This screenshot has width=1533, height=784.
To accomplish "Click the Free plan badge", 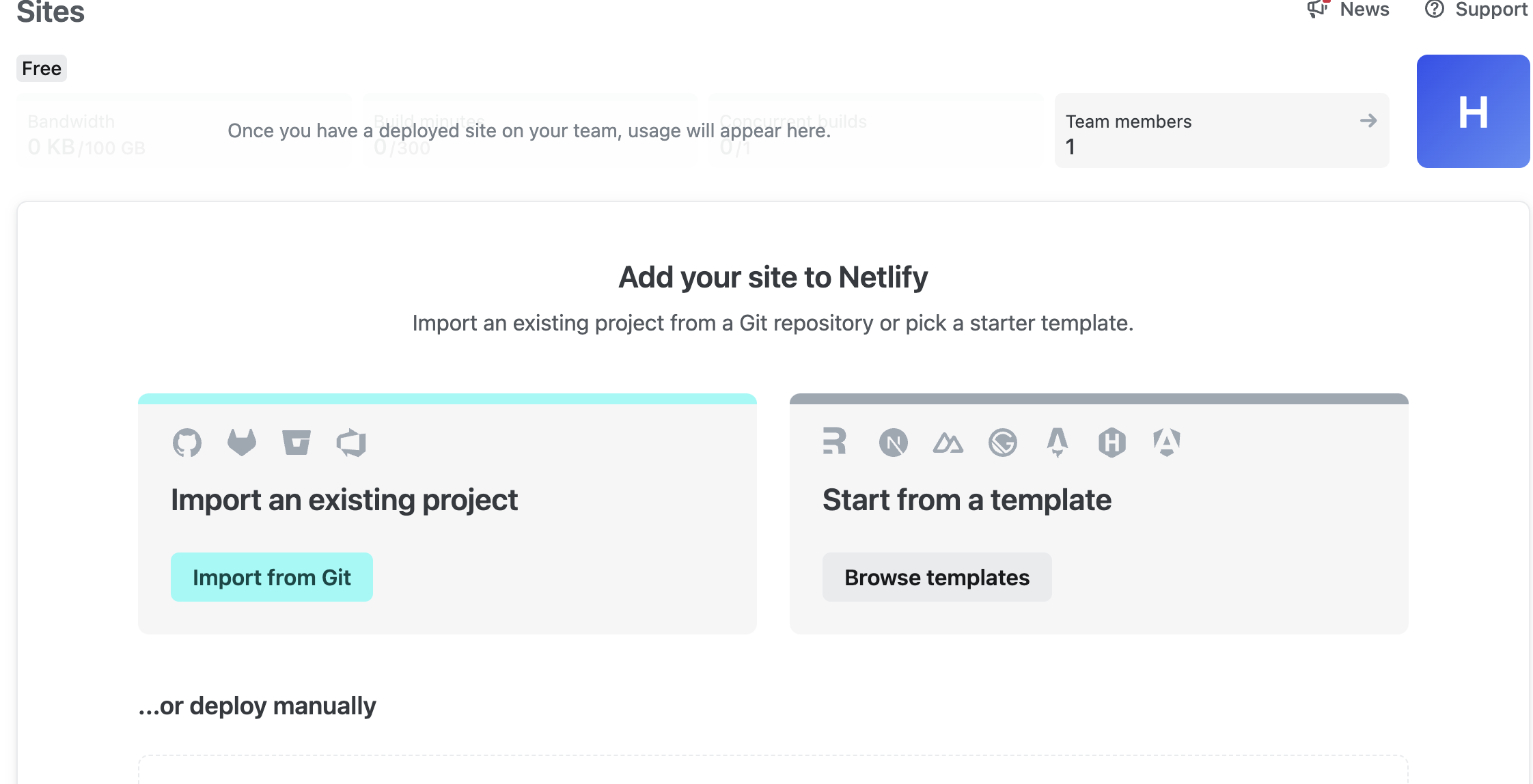I will click(x=42, y=68).
